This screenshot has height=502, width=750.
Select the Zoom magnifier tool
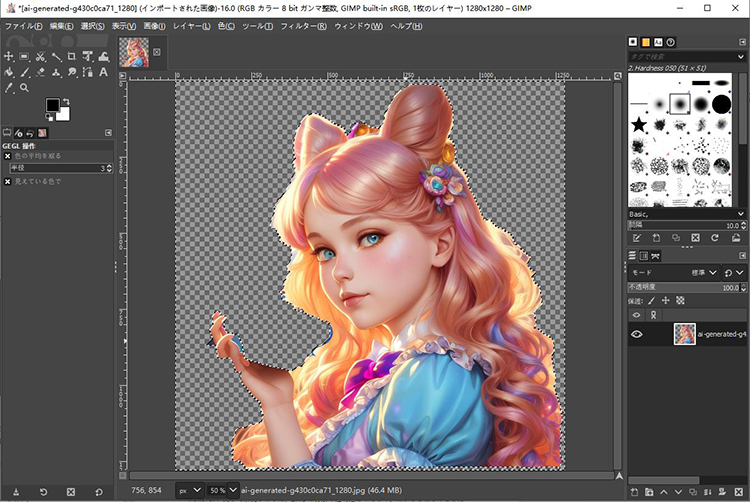25,87
